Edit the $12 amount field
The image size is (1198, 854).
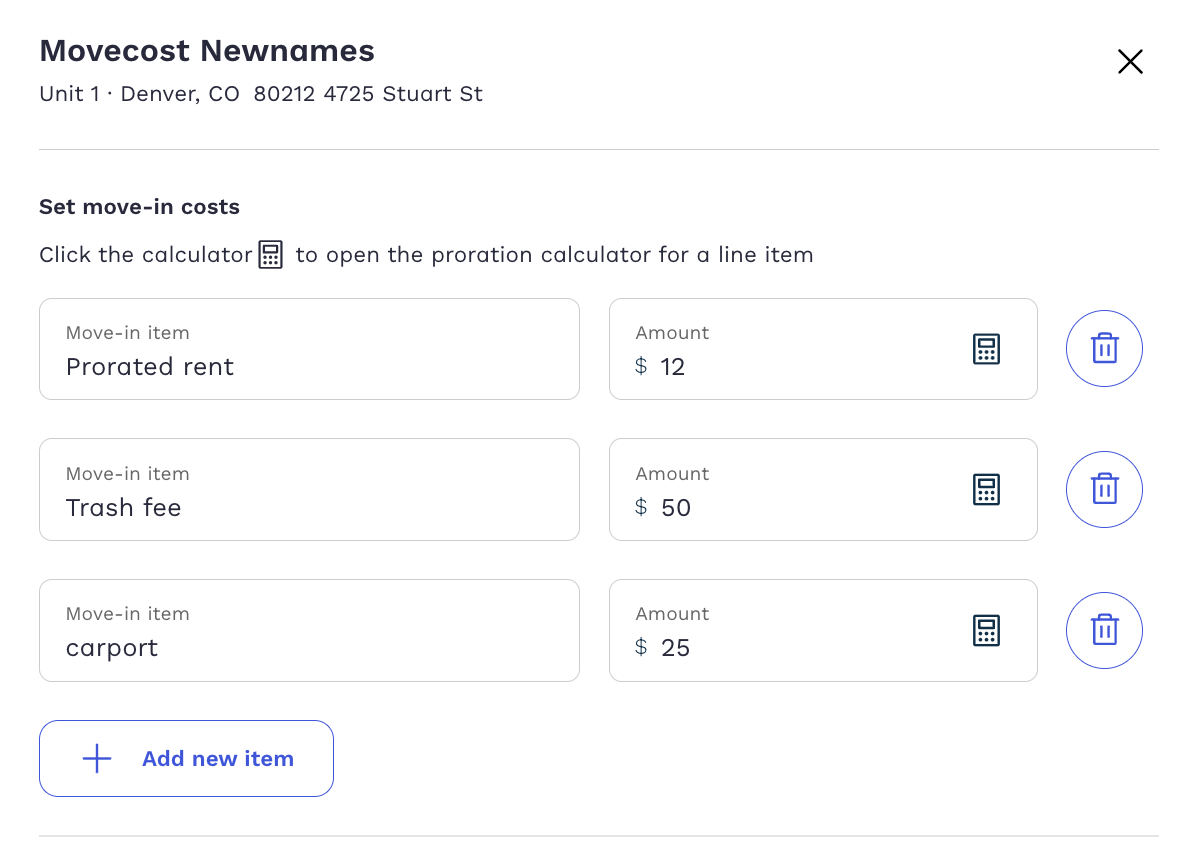[x=800, y=366]
